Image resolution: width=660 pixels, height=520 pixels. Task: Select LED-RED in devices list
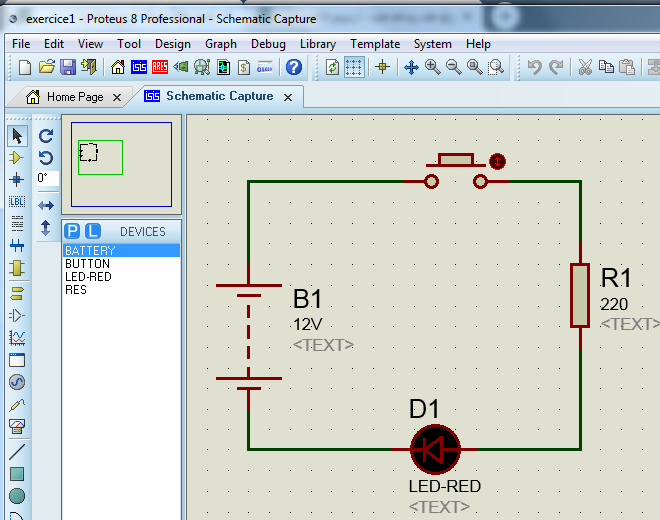(88, 277)
